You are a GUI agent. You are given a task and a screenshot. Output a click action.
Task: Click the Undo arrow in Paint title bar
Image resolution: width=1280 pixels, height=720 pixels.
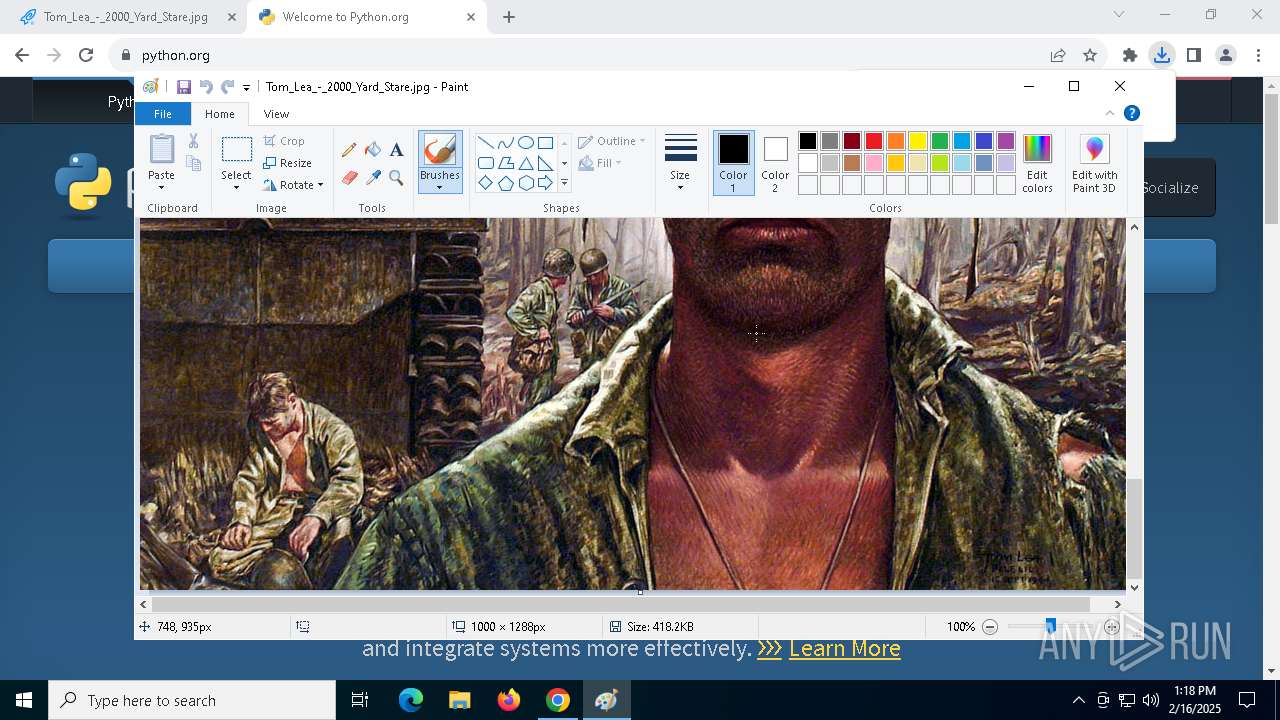click(x=206, y=87)
